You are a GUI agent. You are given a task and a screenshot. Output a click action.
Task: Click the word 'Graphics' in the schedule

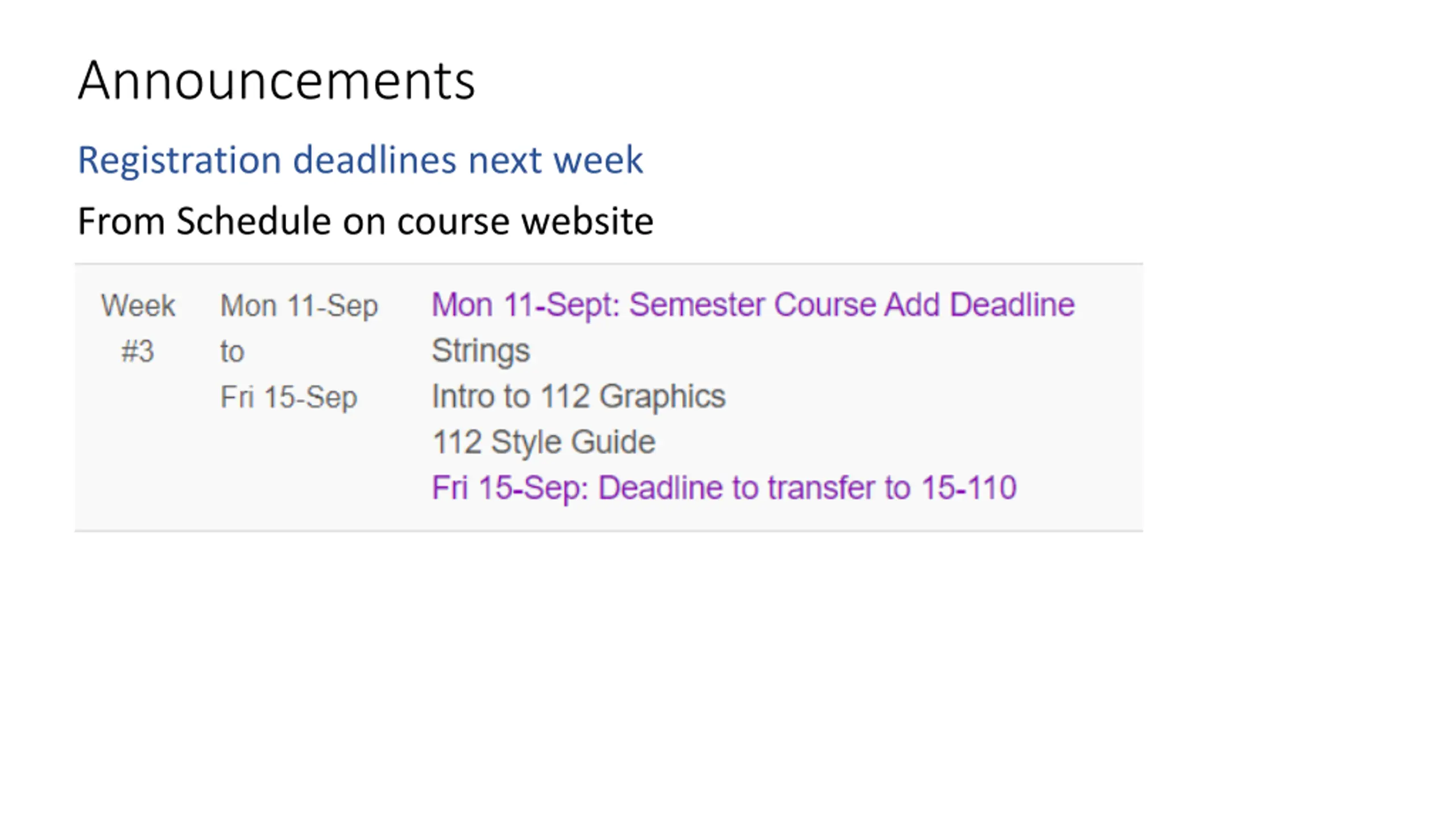[662, 396]
